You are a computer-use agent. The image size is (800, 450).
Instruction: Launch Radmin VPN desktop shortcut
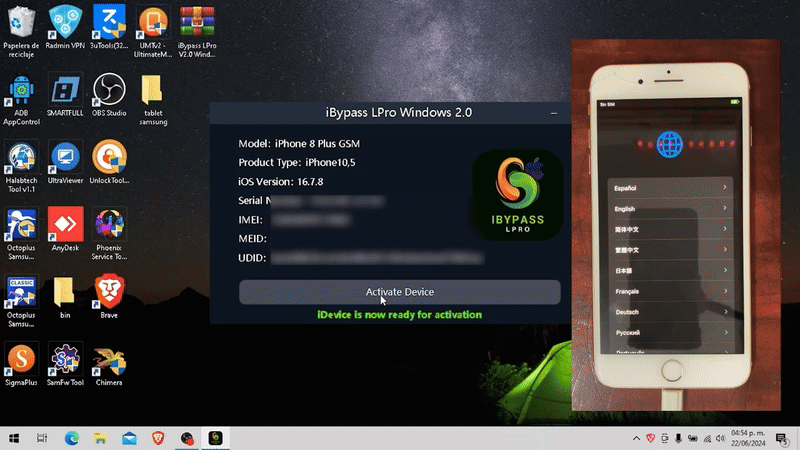[x=65, y=28]
